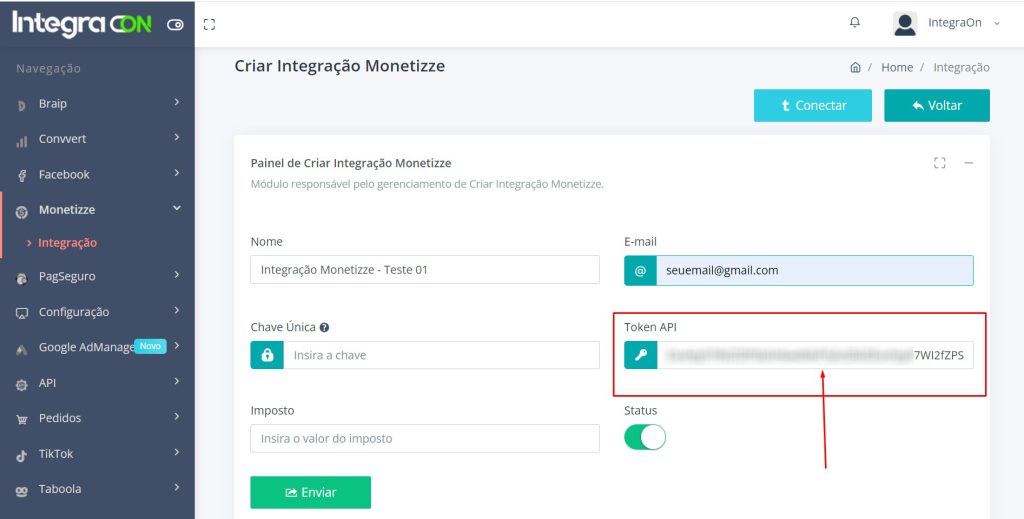Toggle the Status switch off
The width and height of the screenshot is (1024, 519).
(x=645, y=437)
